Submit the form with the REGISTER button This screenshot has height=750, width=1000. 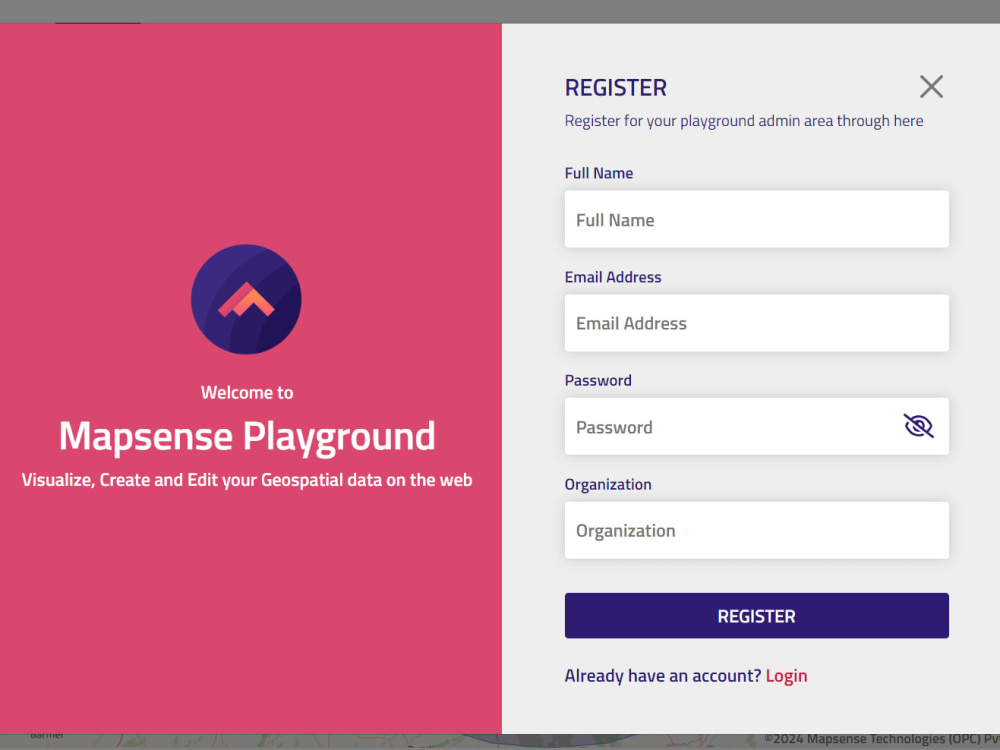coord(756,615)
